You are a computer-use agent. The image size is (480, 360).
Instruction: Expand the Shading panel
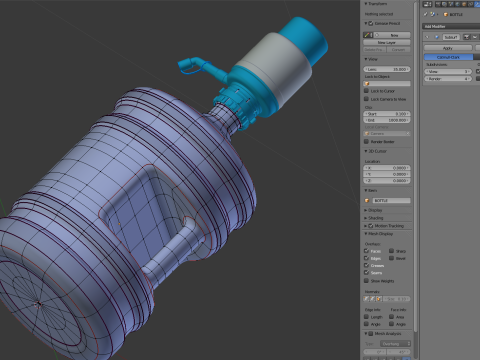click(366, 218)
